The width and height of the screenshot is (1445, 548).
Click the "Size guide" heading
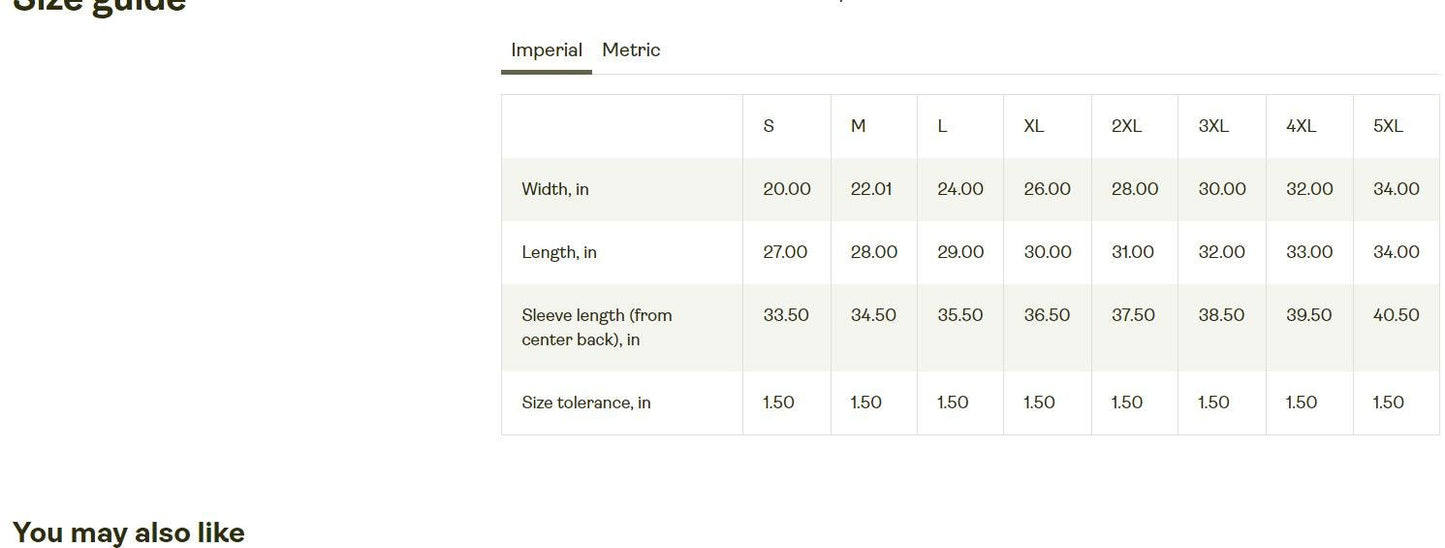click(99, 6)
